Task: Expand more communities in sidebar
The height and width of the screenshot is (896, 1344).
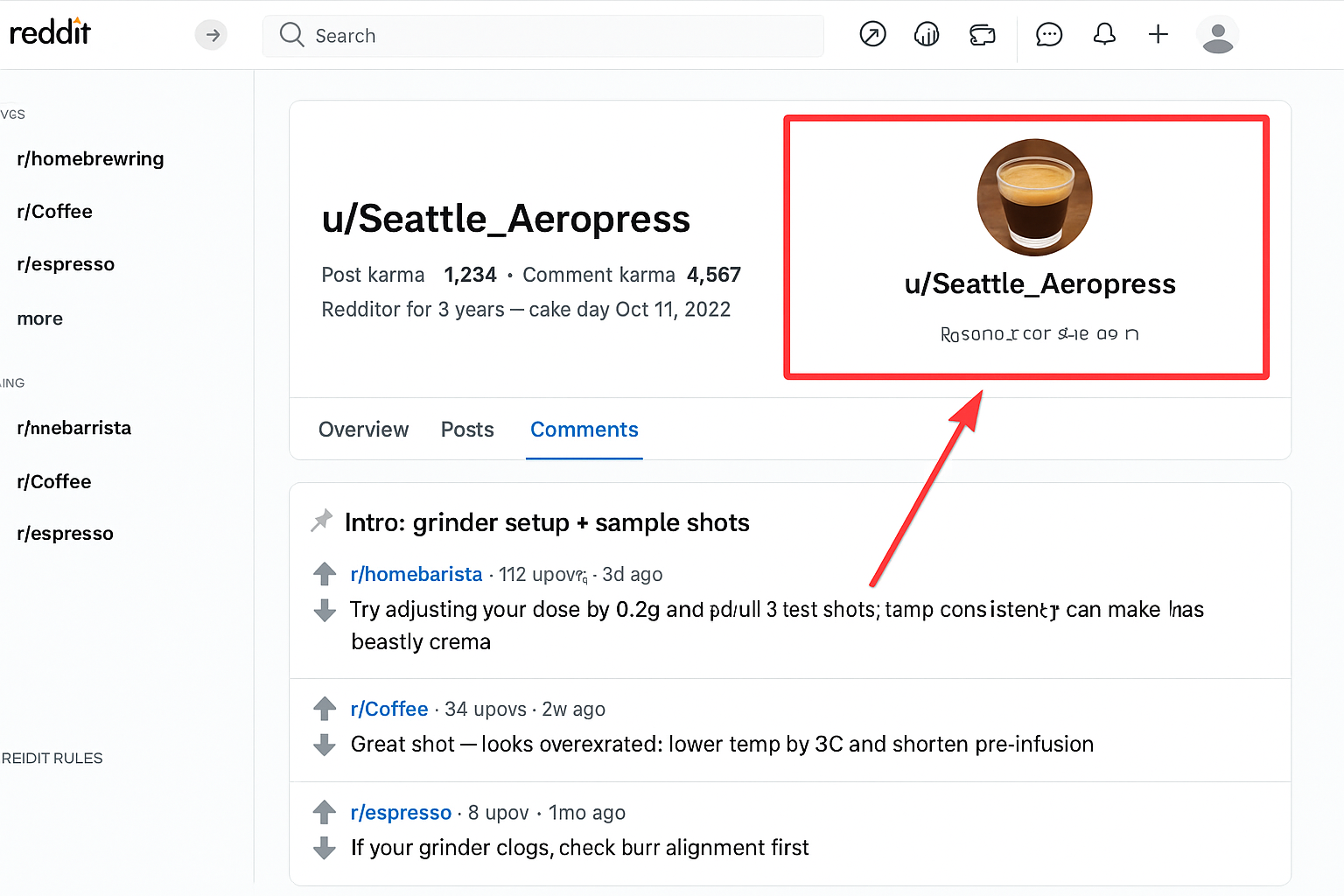Action: point(40,318)
